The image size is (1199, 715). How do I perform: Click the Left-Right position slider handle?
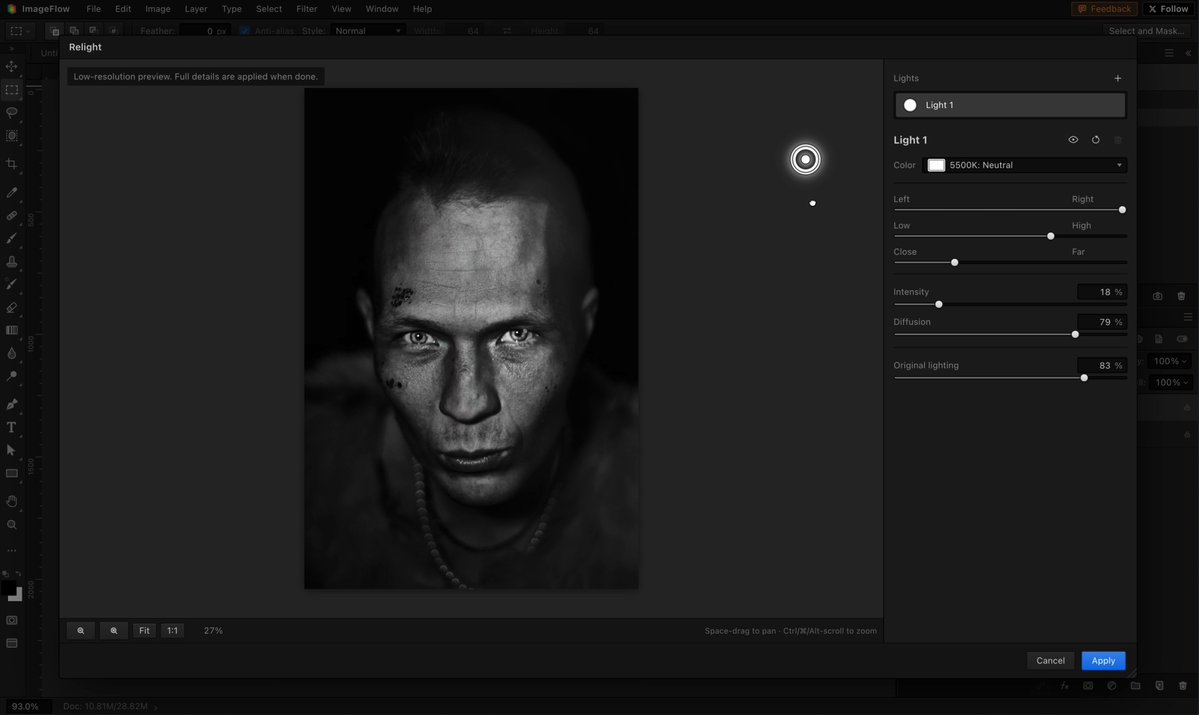coord(1122,210)
